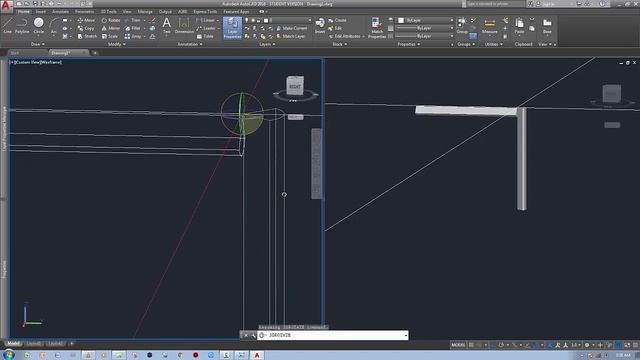Viewport: 640px width, 360px height.
Task: Open Layer Properties manager
Action: tap(232, 28)
